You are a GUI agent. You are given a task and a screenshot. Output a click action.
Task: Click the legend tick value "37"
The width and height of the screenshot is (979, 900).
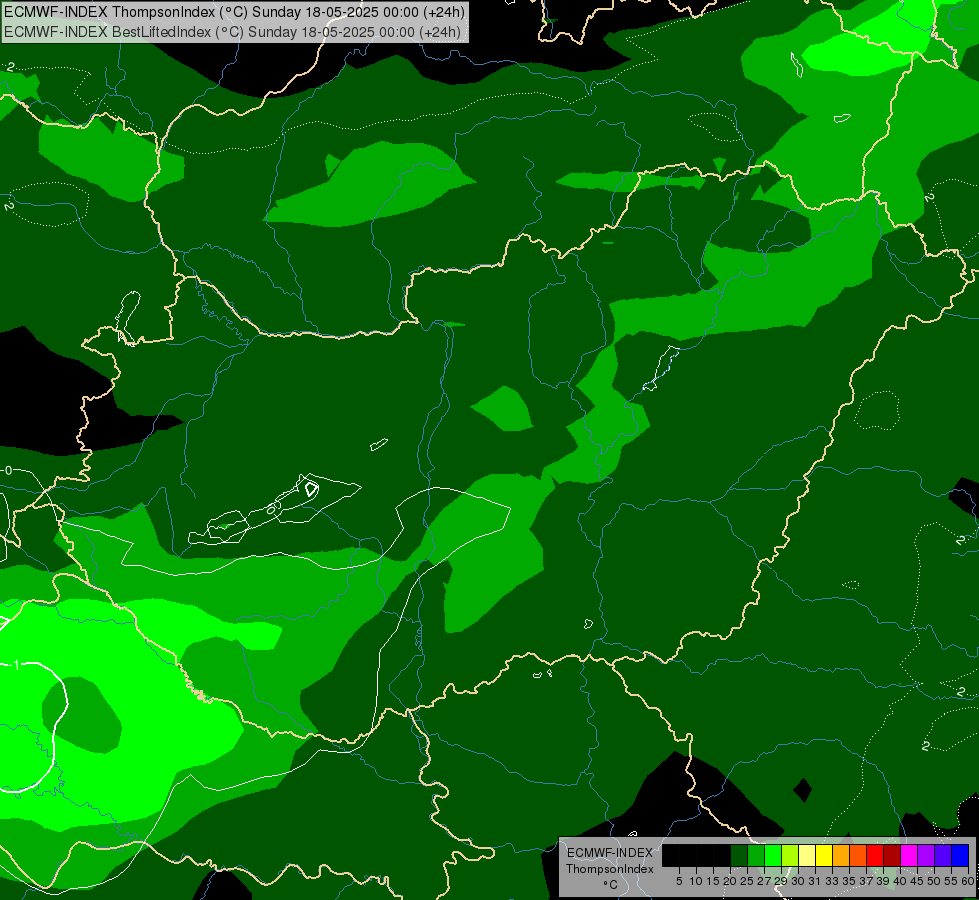point(867,881)
